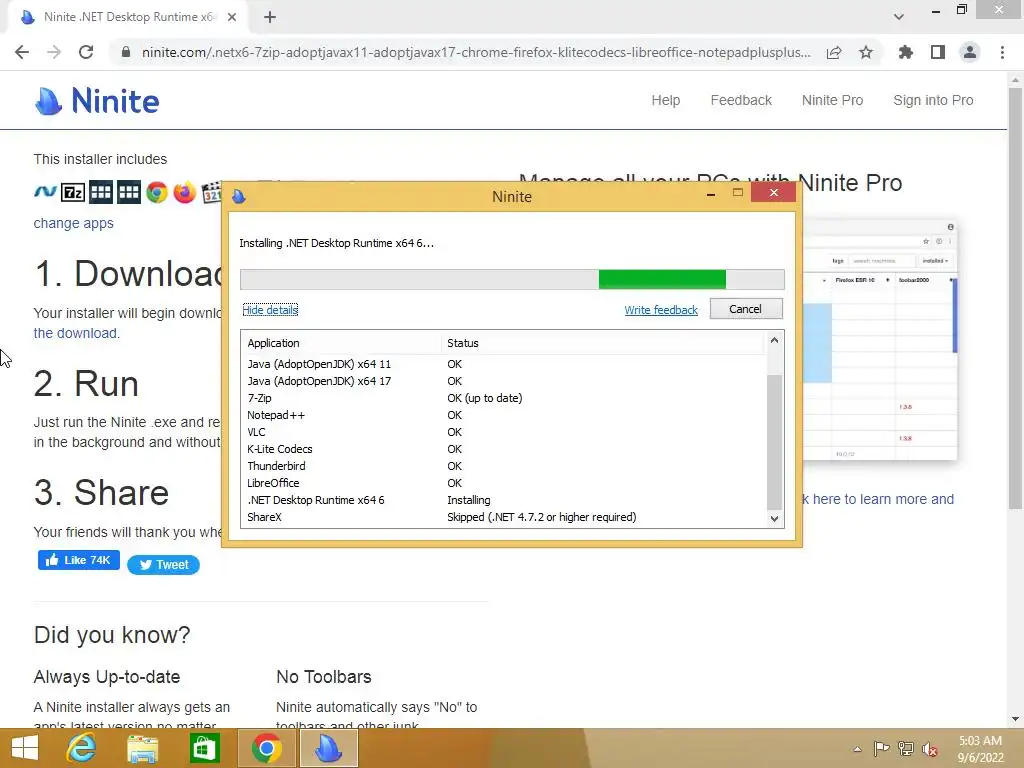This screenshot has width=1024, height=768.
Task: Open a new browser tab with plus
Action: tap(270, 17)
